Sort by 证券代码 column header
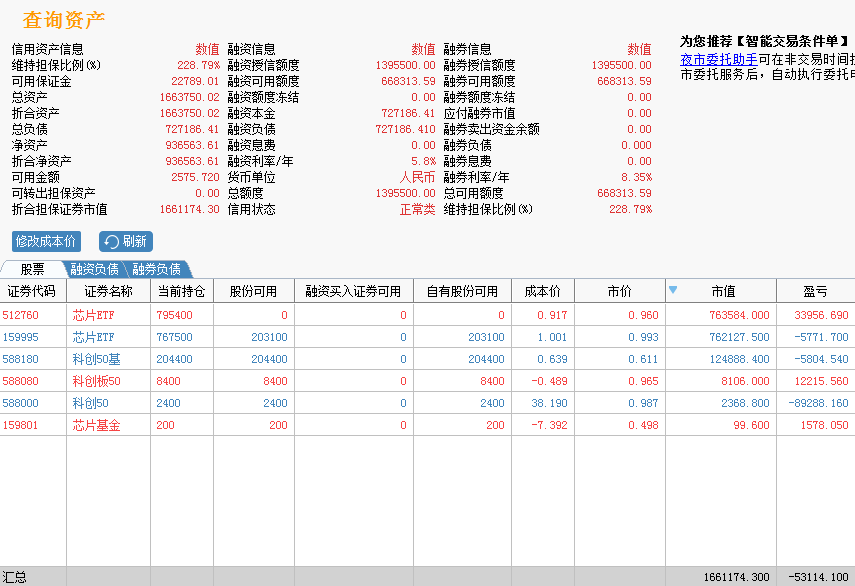 33,291
